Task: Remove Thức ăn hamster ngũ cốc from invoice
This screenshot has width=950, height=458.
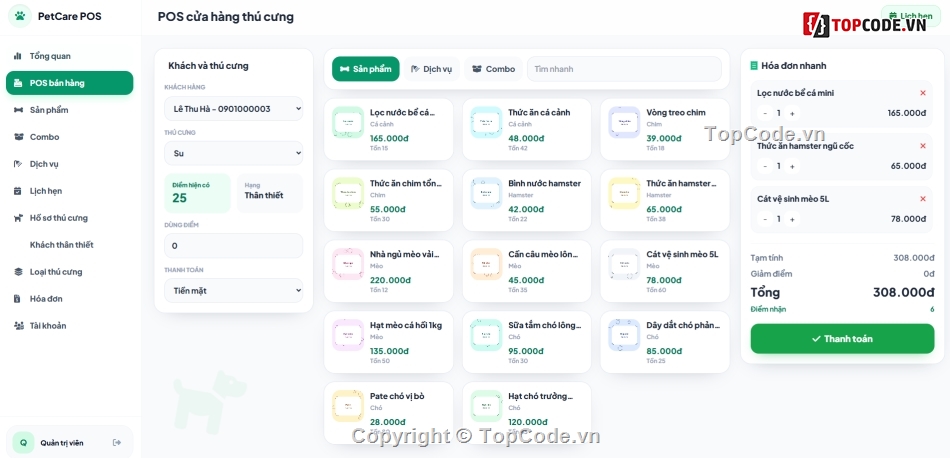Action: (x=923, y=145)
